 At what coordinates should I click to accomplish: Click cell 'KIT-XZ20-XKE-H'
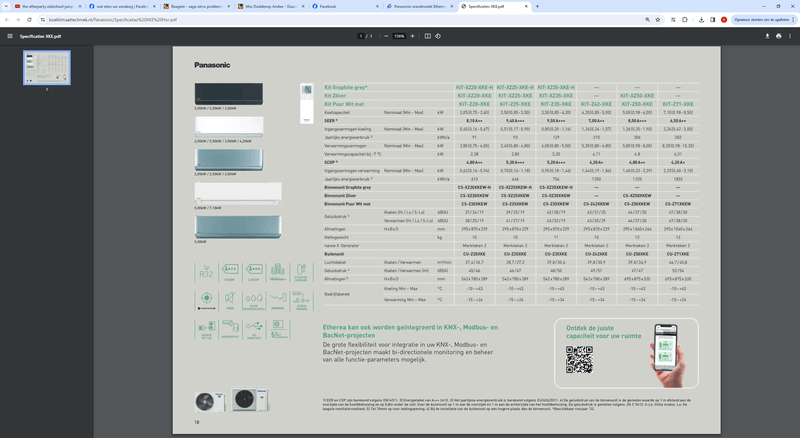(x=474, y=87)
